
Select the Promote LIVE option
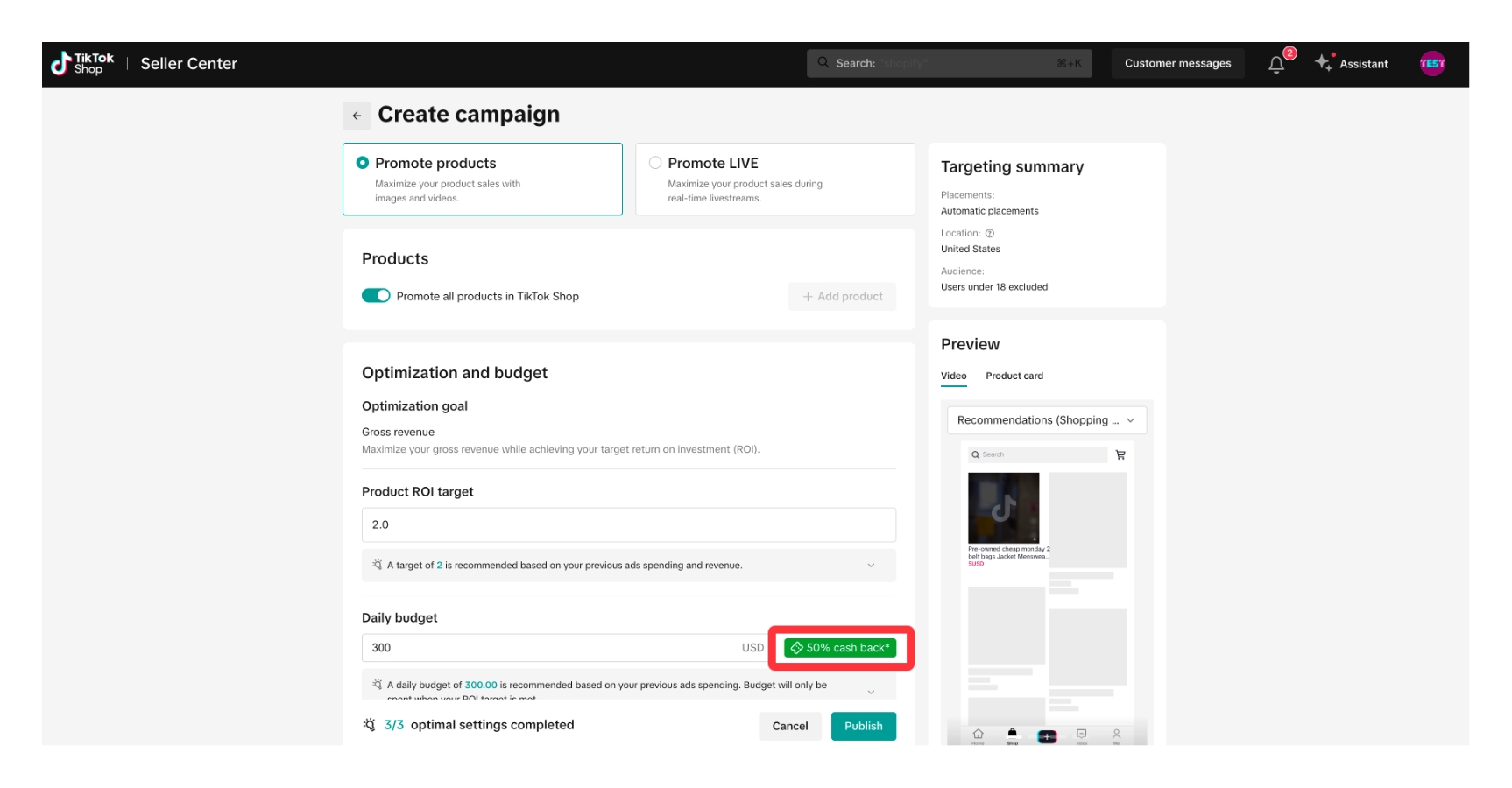tap(655, 163)
